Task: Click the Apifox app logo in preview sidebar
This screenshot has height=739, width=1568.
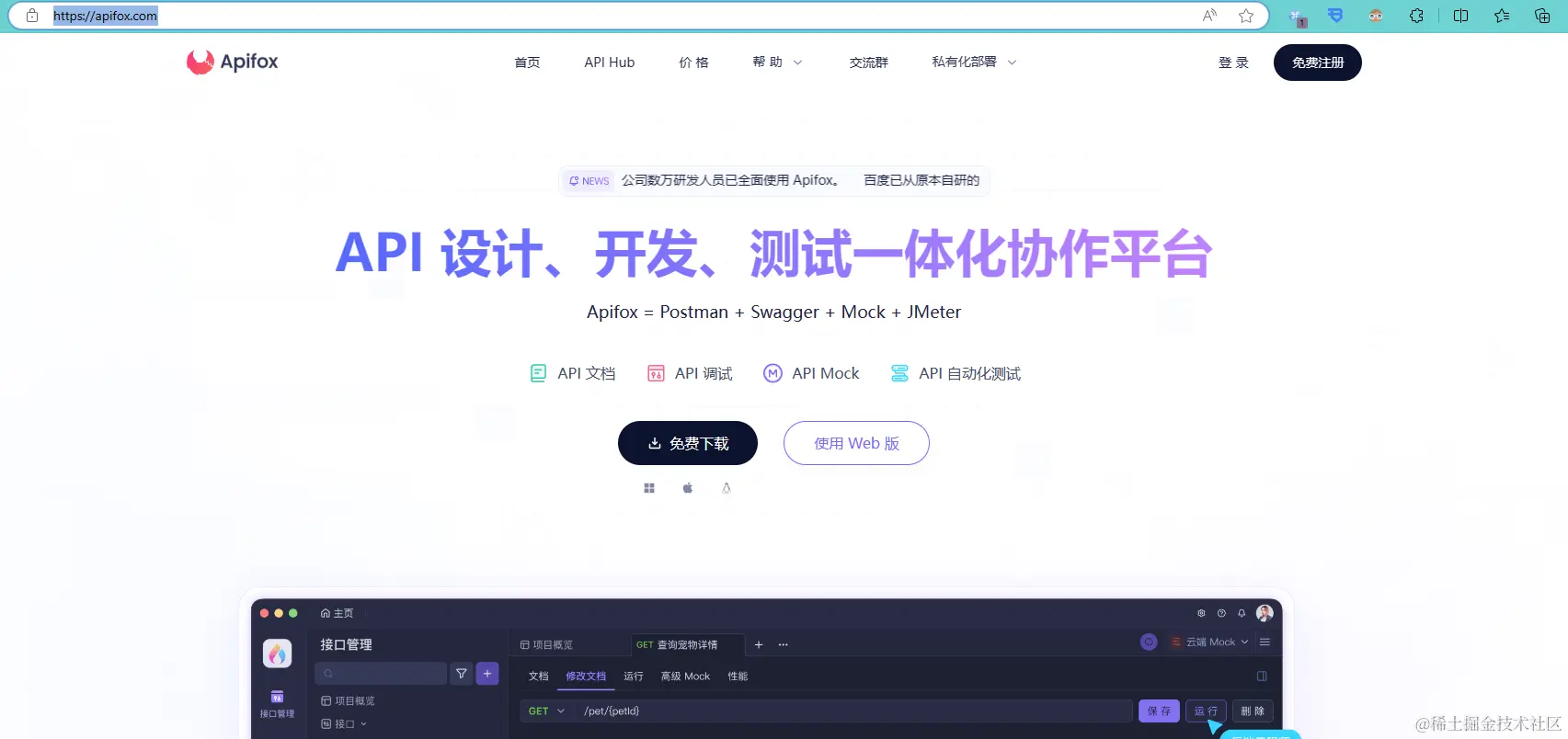Action: point(278,654)
